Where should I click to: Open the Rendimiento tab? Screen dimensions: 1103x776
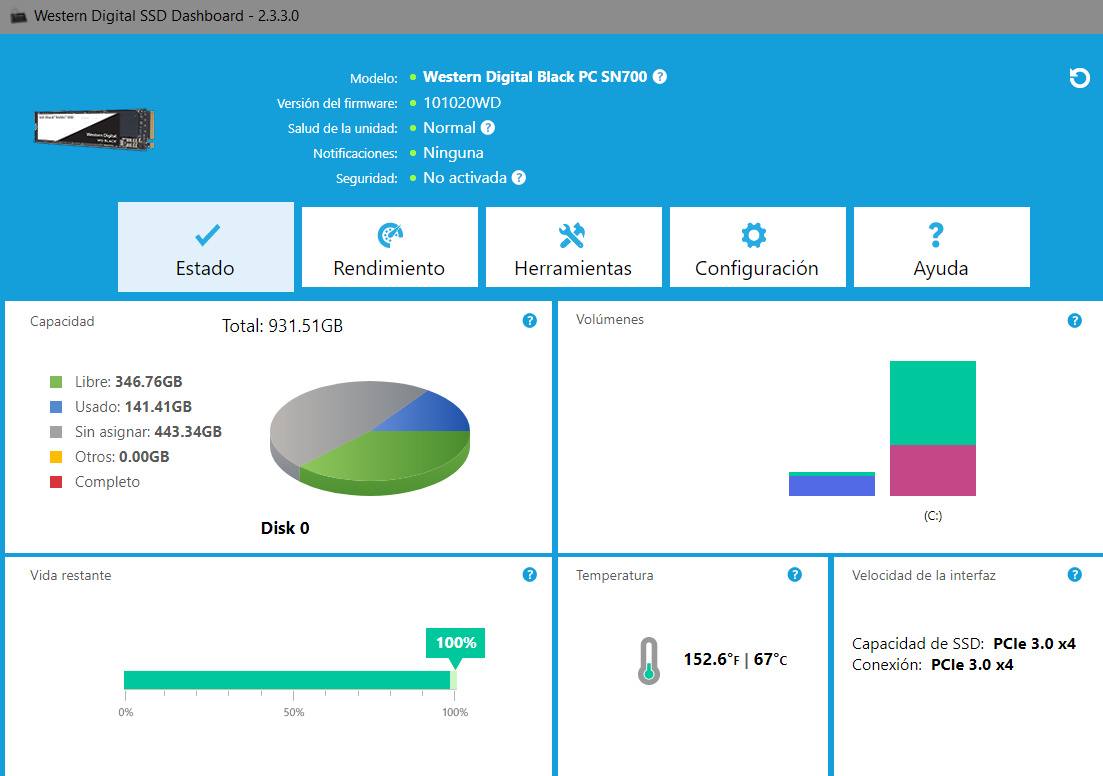389,248
